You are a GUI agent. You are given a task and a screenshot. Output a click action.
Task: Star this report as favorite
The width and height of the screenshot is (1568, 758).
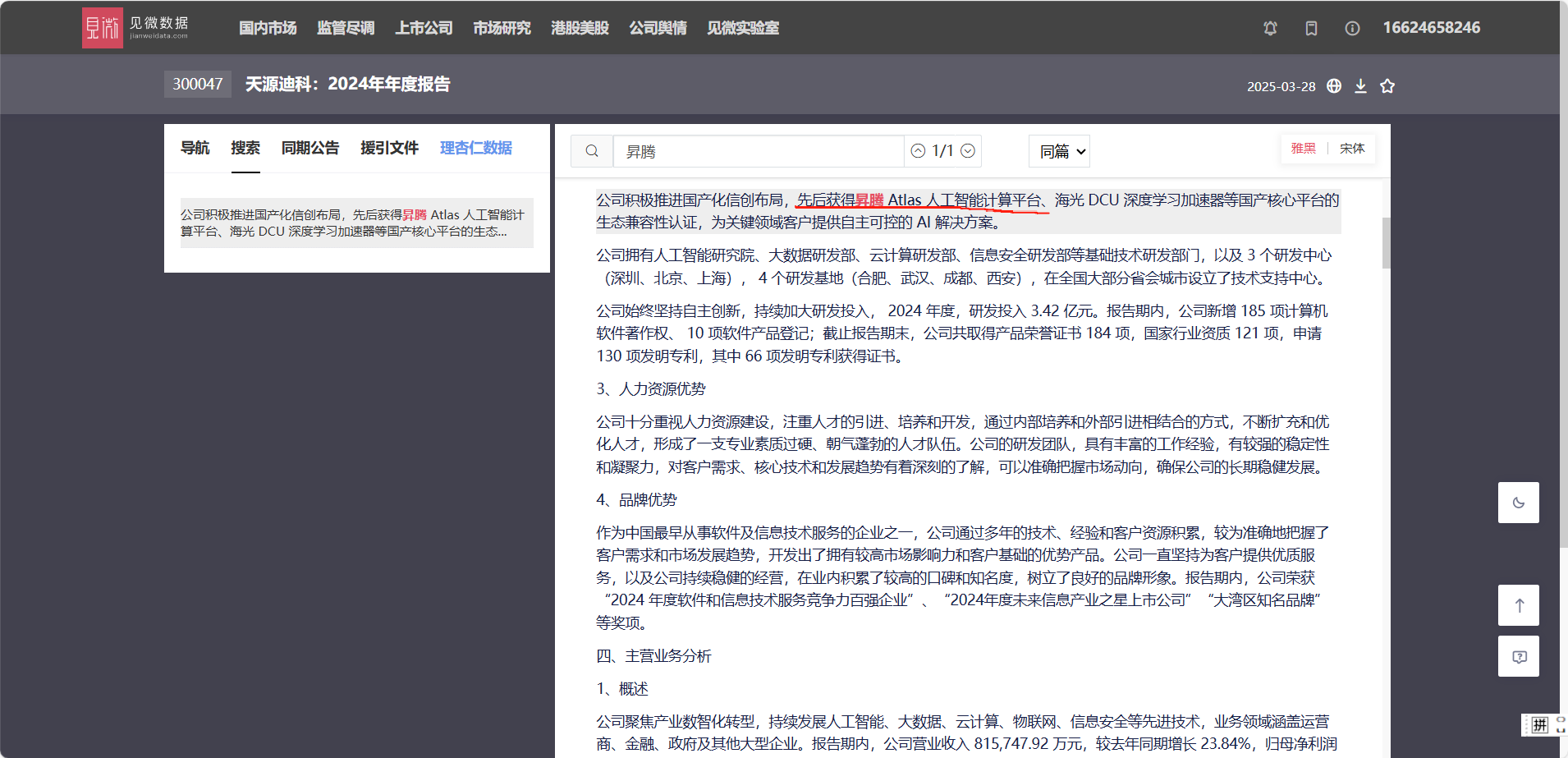pos(1387,85)
